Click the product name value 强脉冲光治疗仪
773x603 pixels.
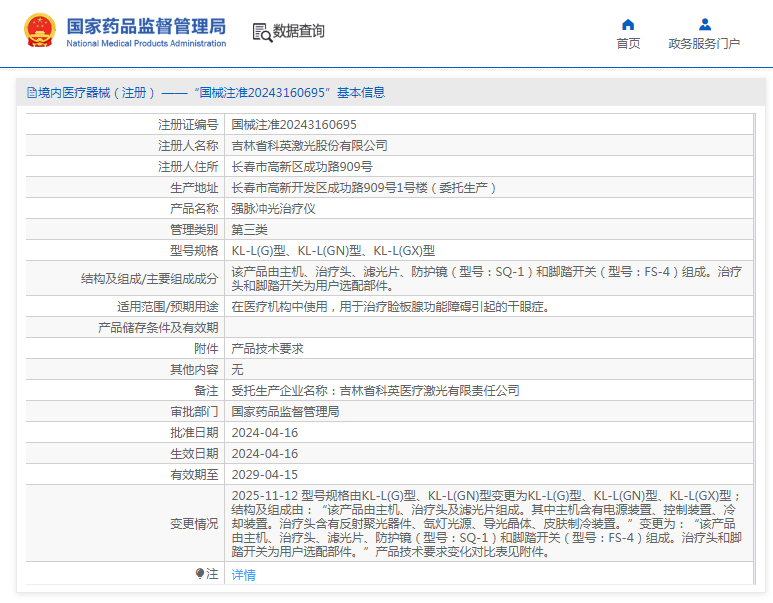(273, 209)
